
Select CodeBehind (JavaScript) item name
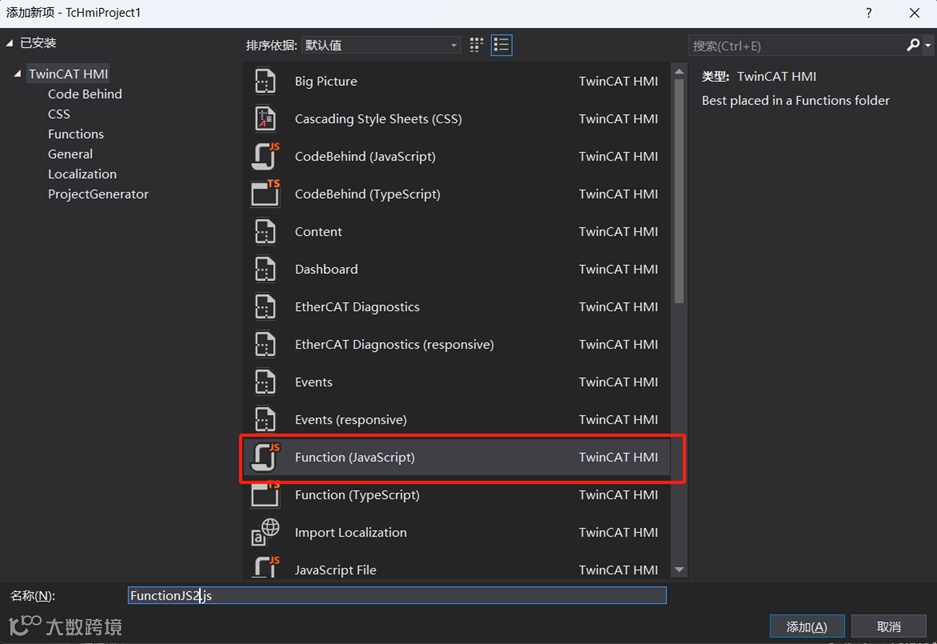[x=365, y=157]
